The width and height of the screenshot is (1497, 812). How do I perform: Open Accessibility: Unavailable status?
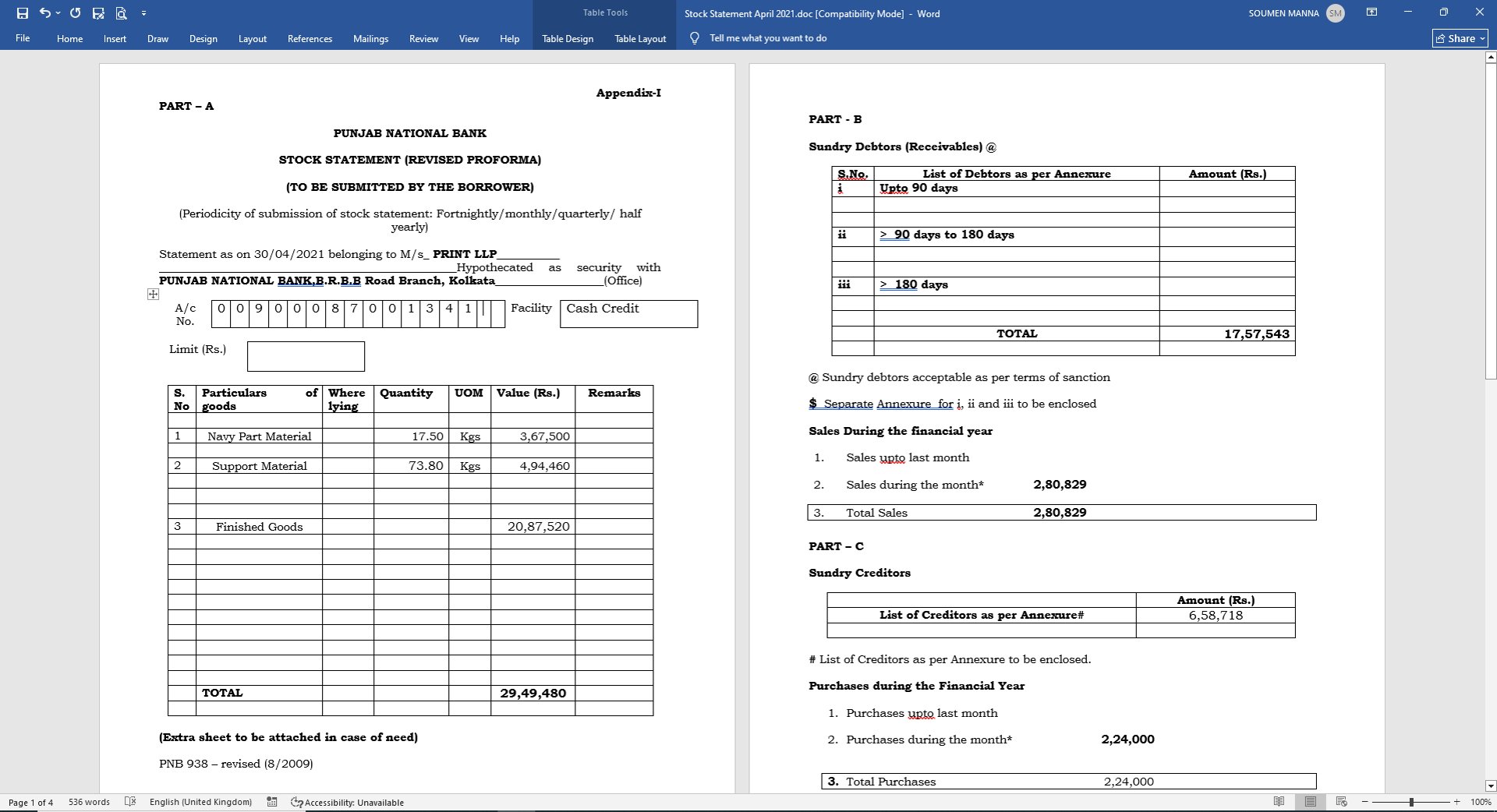tap(347, 802)
